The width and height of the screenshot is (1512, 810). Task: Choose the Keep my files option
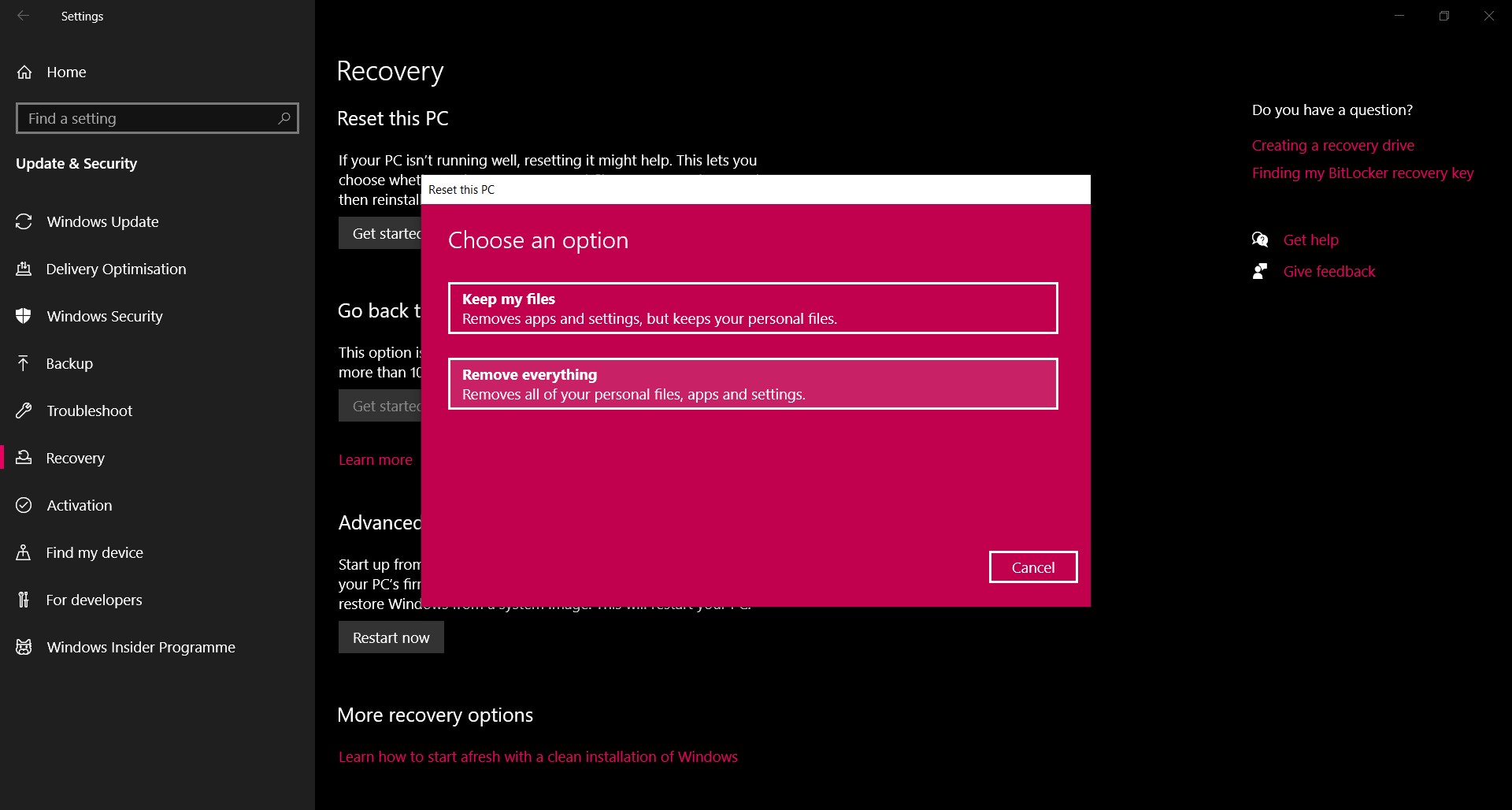point(752,308)
